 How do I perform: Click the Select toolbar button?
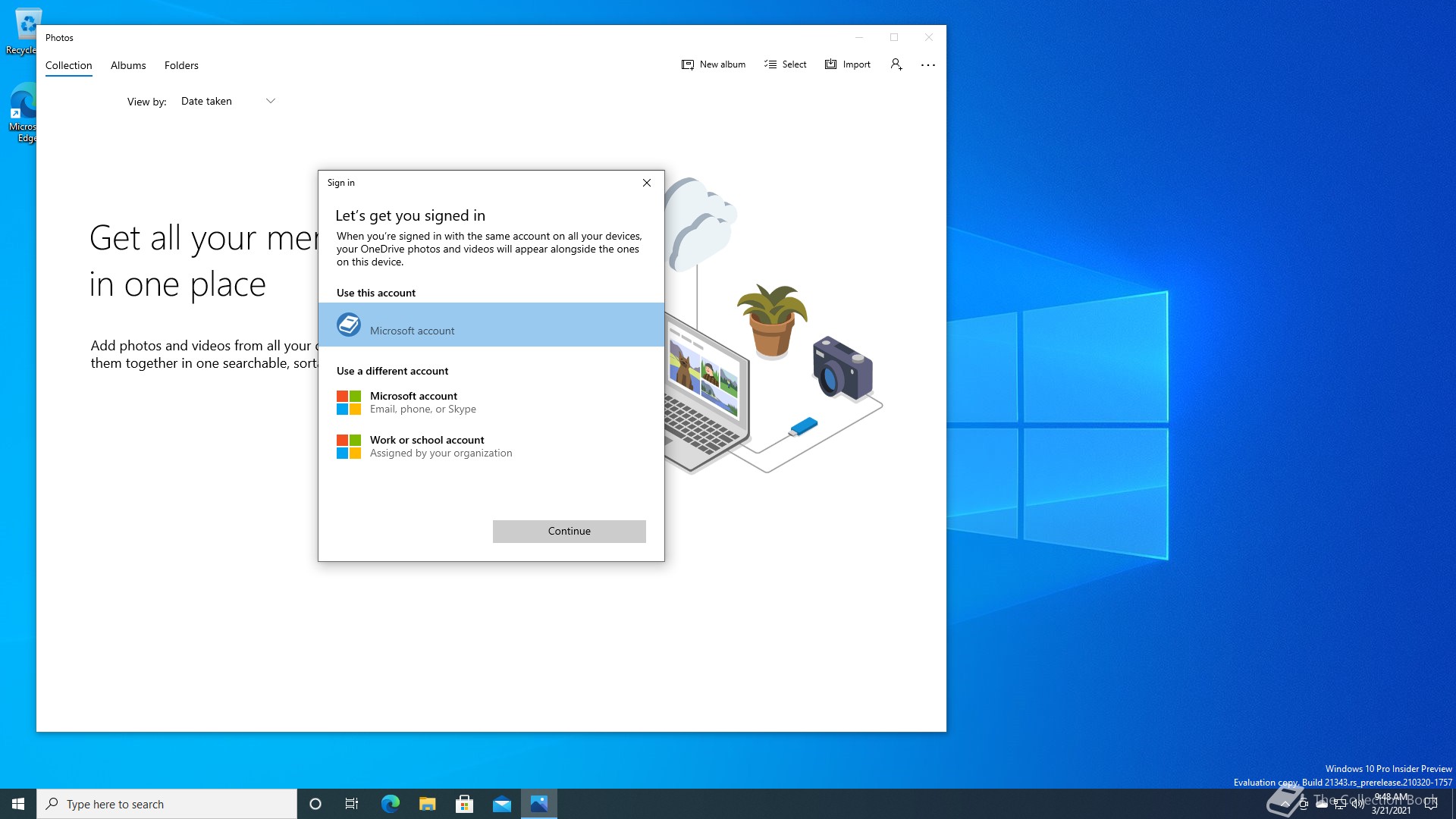pos(786,64)
